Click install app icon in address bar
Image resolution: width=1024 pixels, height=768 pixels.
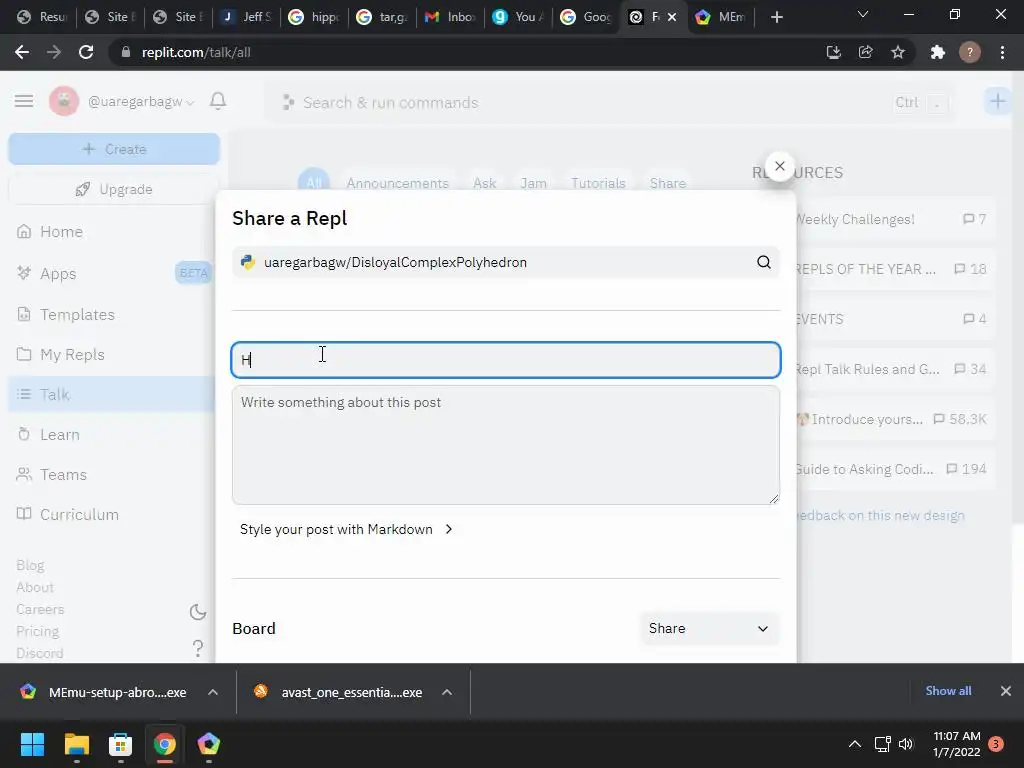pos(834,52)
